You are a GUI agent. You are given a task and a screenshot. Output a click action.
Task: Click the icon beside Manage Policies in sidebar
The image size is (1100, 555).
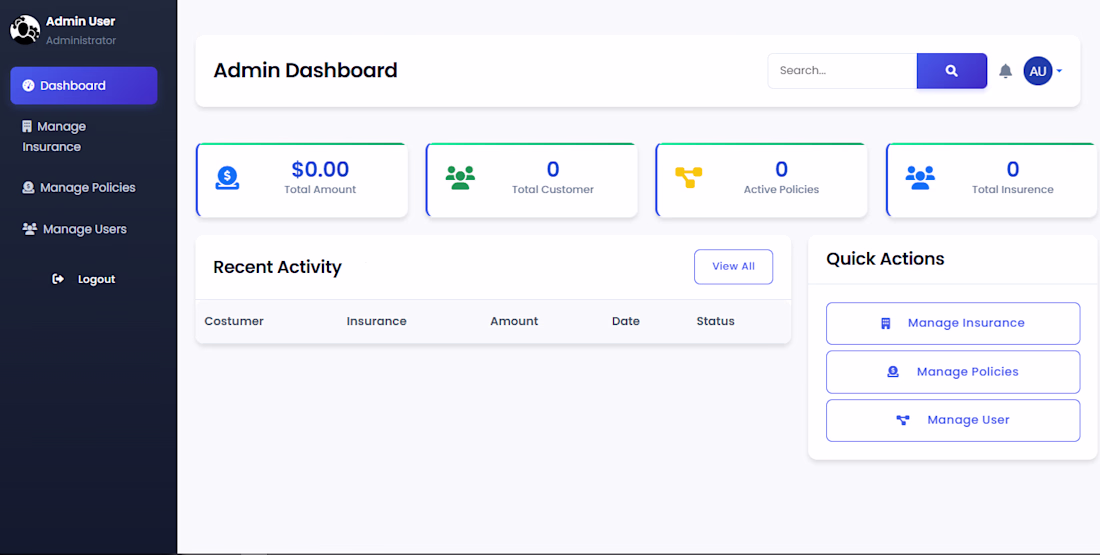(28, 187)
